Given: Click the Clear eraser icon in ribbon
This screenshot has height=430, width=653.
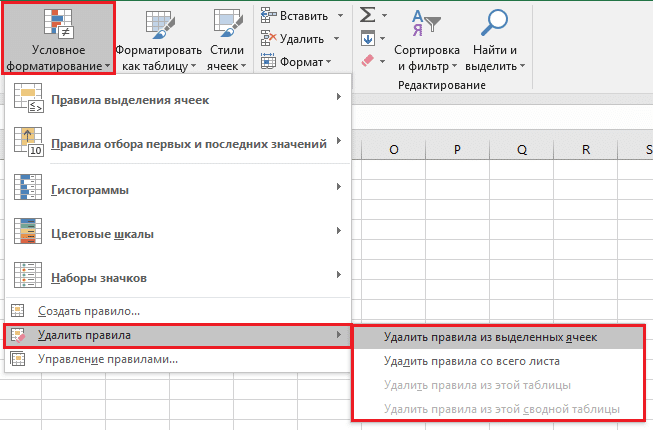Looking at the screenshot, I should click(x=365, y=61).
